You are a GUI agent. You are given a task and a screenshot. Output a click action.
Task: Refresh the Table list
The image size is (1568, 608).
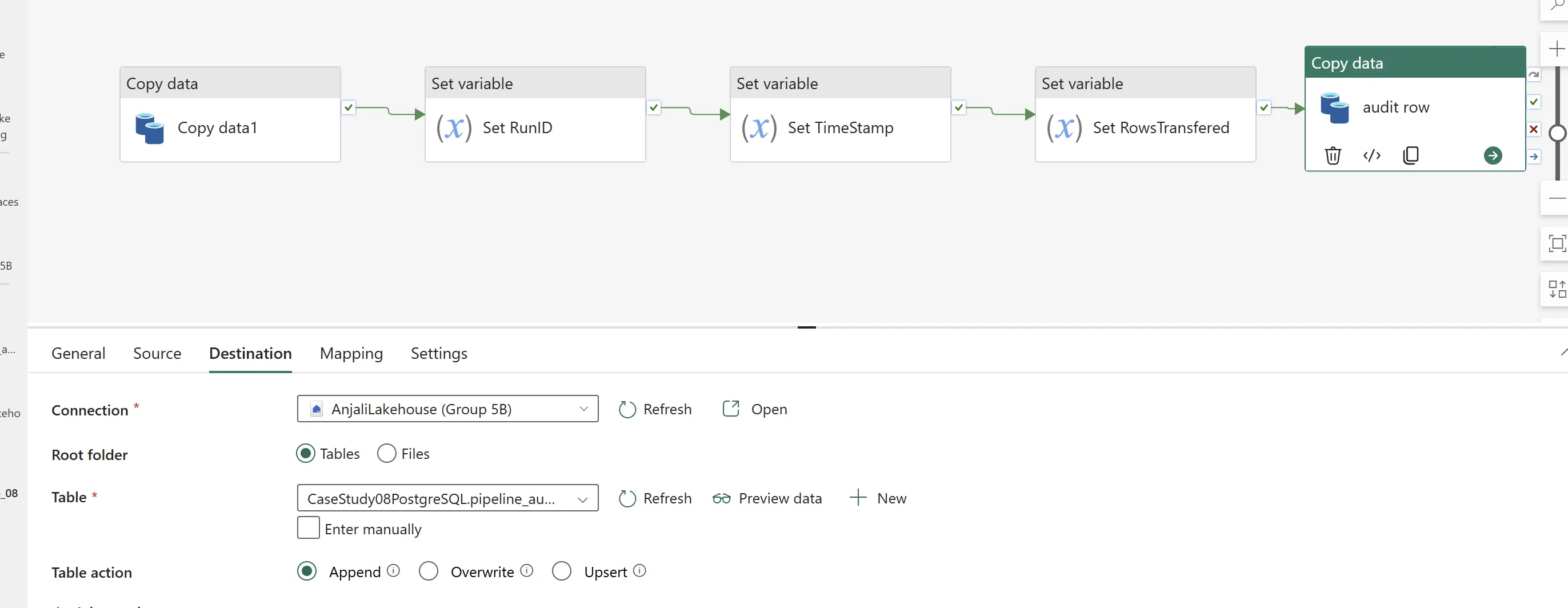[x=655, y=498]
